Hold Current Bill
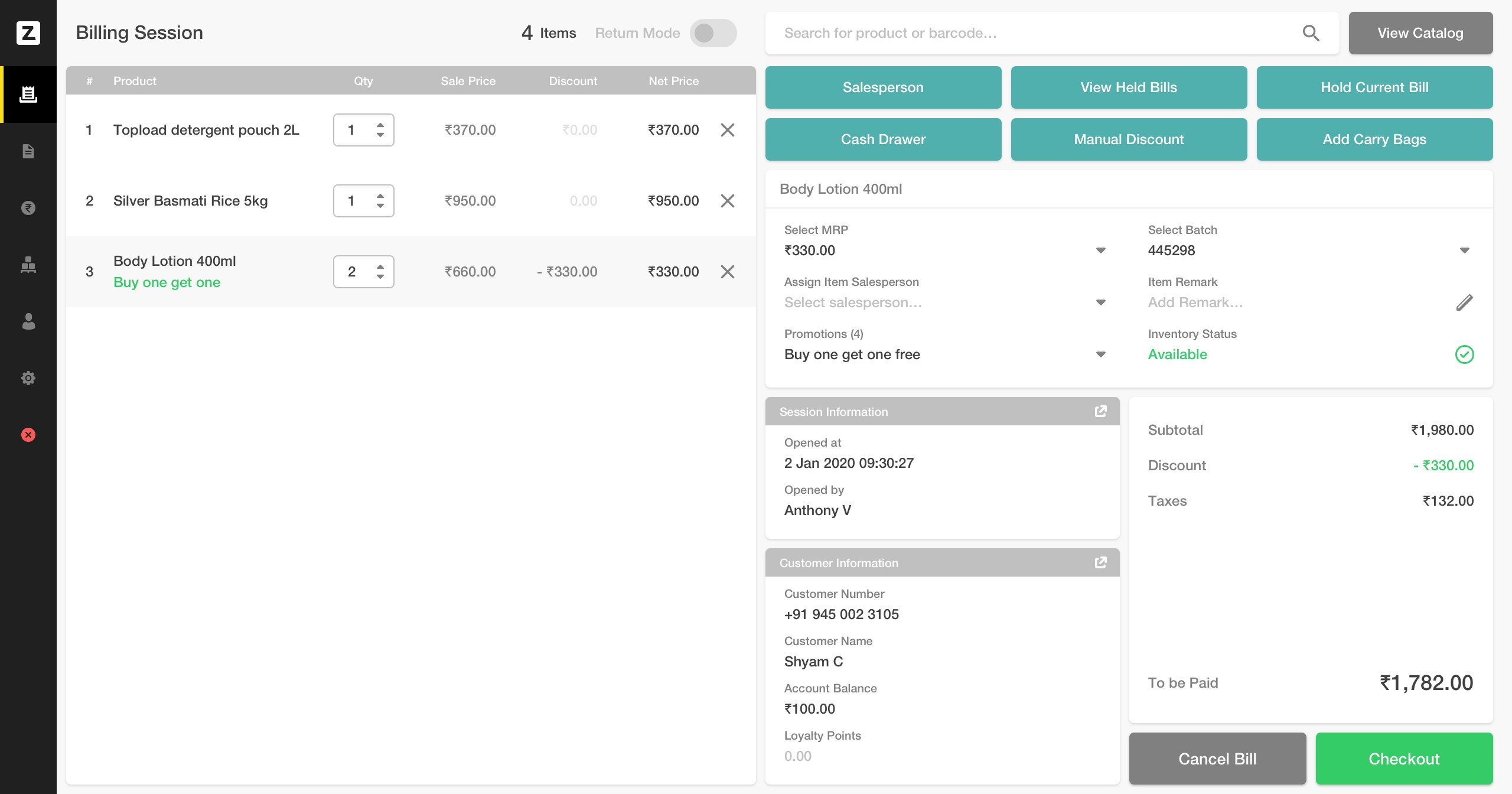Screen dimensions: 1512x794 [1375, 87]
